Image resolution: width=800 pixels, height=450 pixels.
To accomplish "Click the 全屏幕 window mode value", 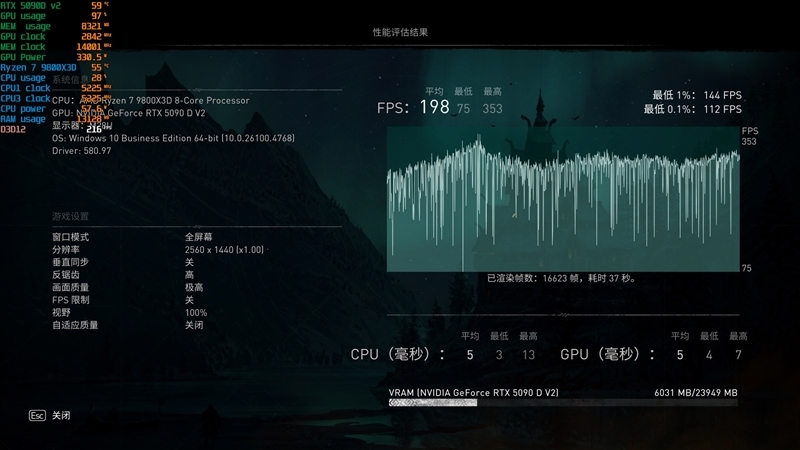I will 198,237.
